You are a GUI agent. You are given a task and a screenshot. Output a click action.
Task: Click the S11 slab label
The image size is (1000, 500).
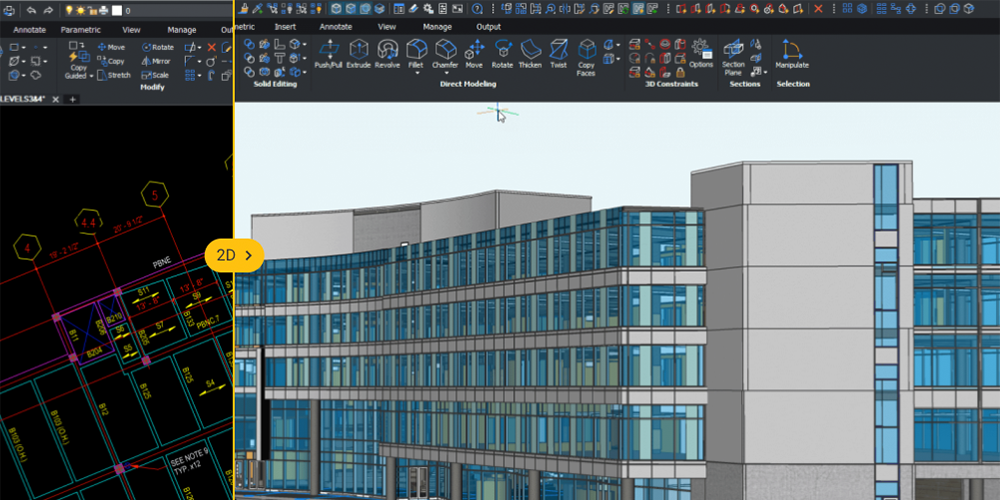point(143,291)
